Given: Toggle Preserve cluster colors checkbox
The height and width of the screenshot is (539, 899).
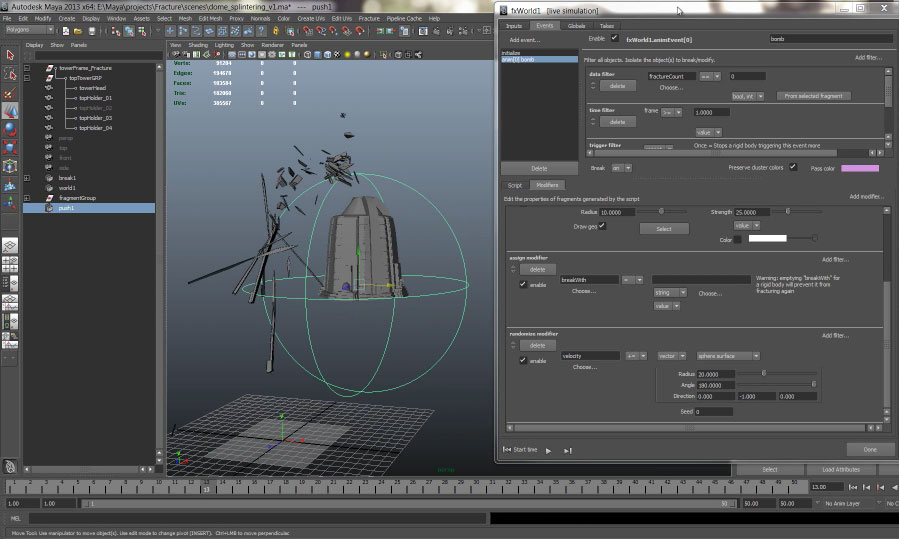Looking at the screenshot, I should [792, 167].
